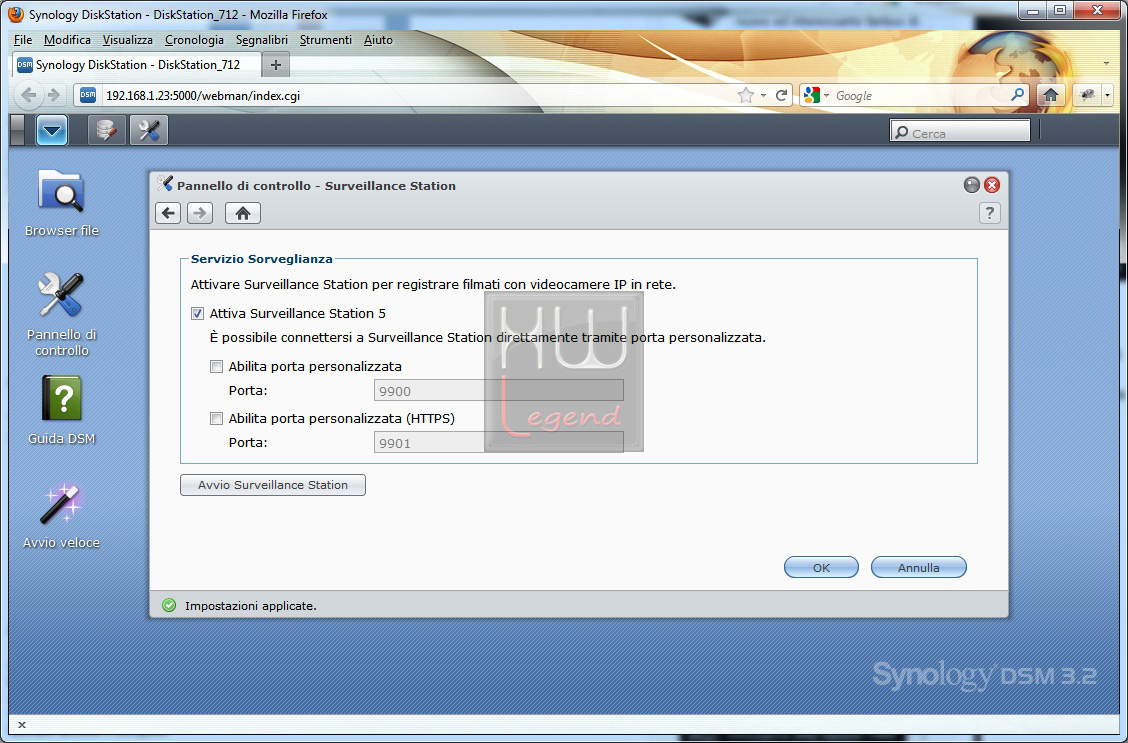Screen dimensions: 1128x743
Task: Open the URL history dropdown arrow
Action: point(763,96)
